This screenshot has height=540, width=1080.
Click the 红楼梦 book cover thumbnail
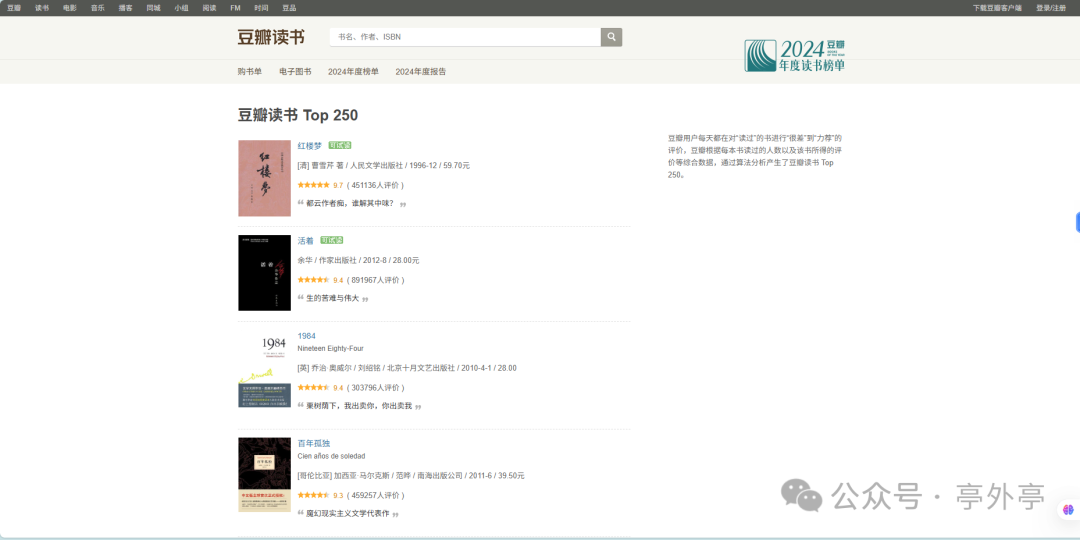(264, 178)
